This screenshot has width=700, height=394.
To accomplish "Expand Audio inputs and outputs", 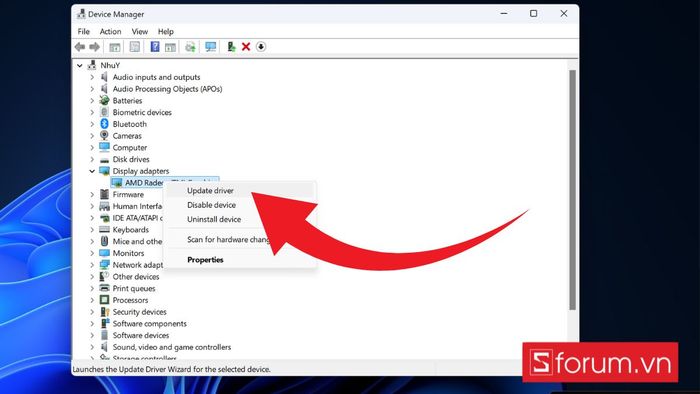I will coord(92,77).
